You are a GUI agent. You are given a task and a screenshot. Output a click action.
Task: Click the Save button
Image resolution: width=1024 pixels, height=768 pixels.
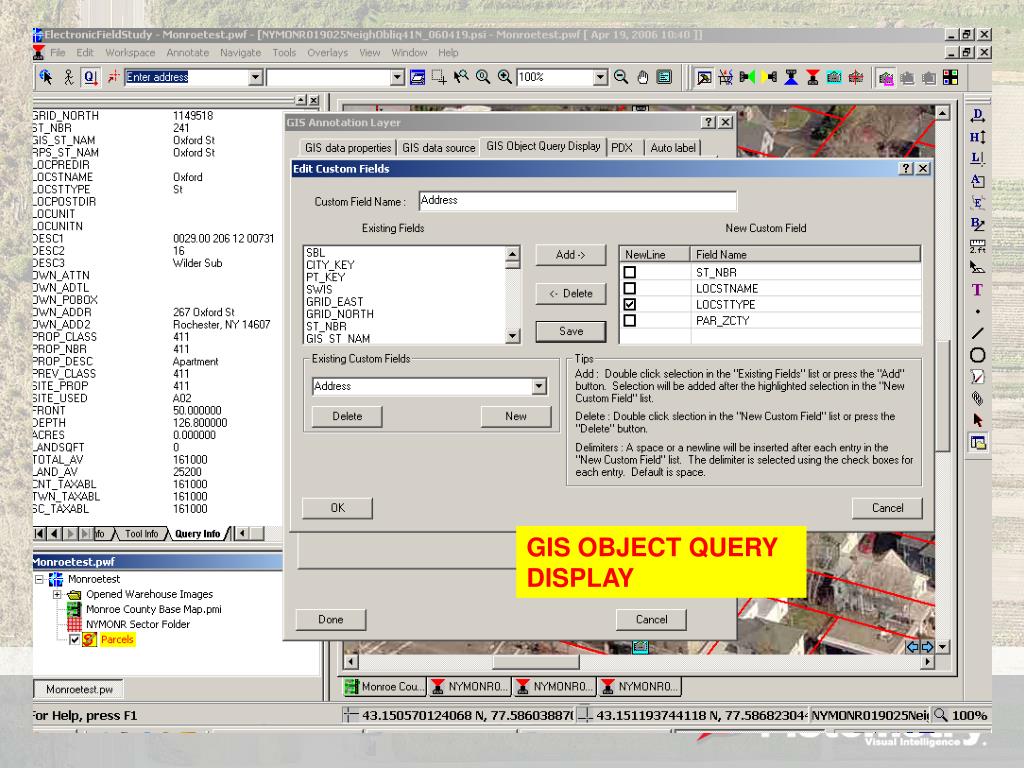coord(571,331)
